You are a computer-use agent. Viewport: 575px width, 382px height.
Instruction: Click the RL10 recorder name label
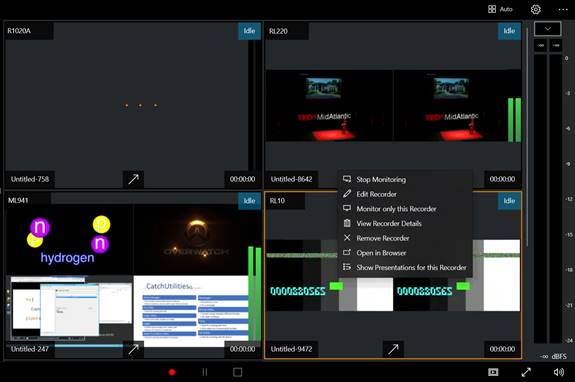click(x=277, y=201)
